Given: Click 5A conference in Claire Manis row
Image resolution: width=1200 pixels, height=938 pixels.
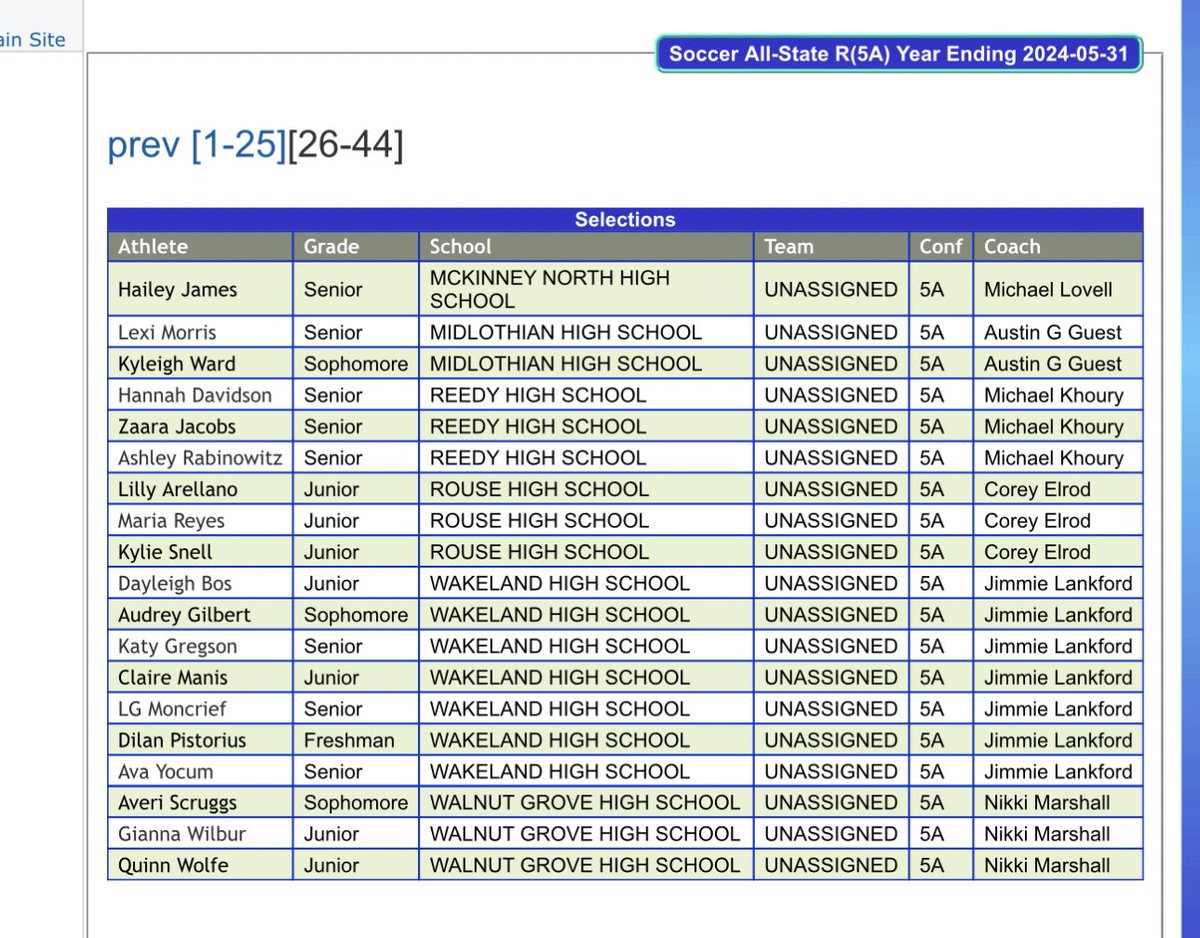Looking at the screenshot, I should pos(931,678).
